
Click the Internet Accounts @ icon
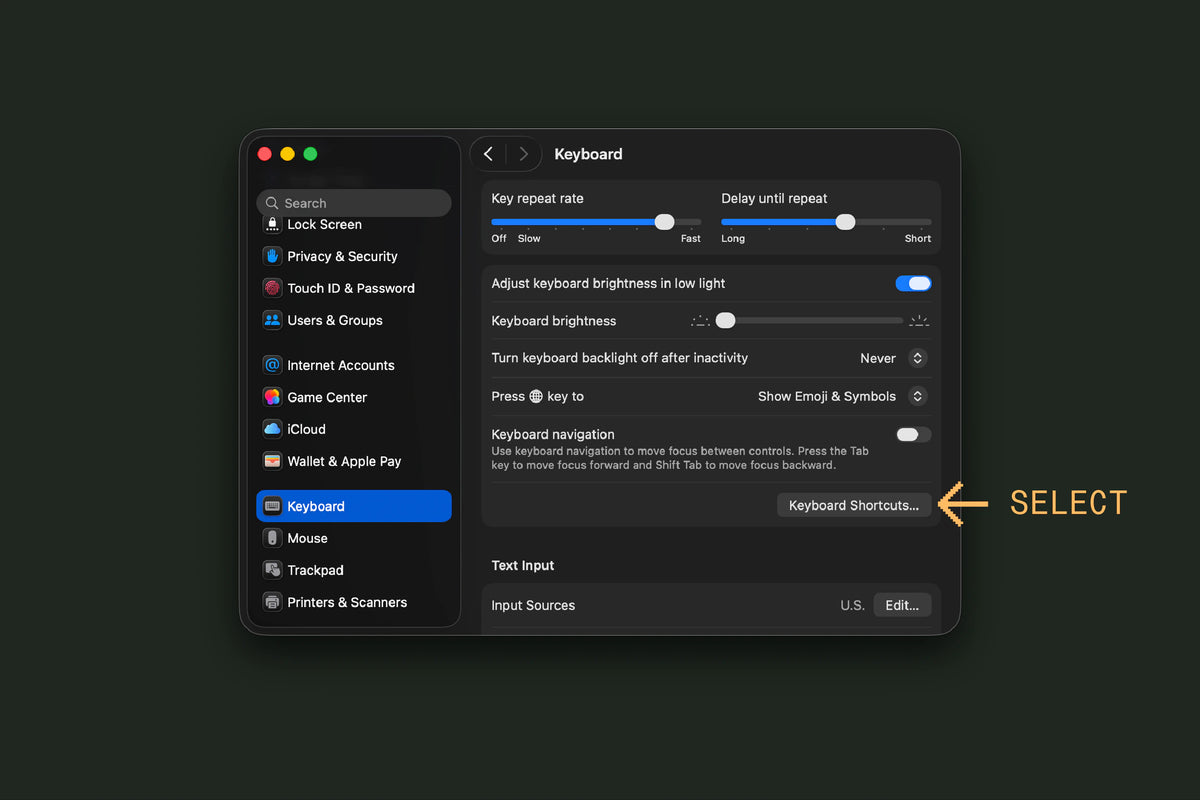272,365
